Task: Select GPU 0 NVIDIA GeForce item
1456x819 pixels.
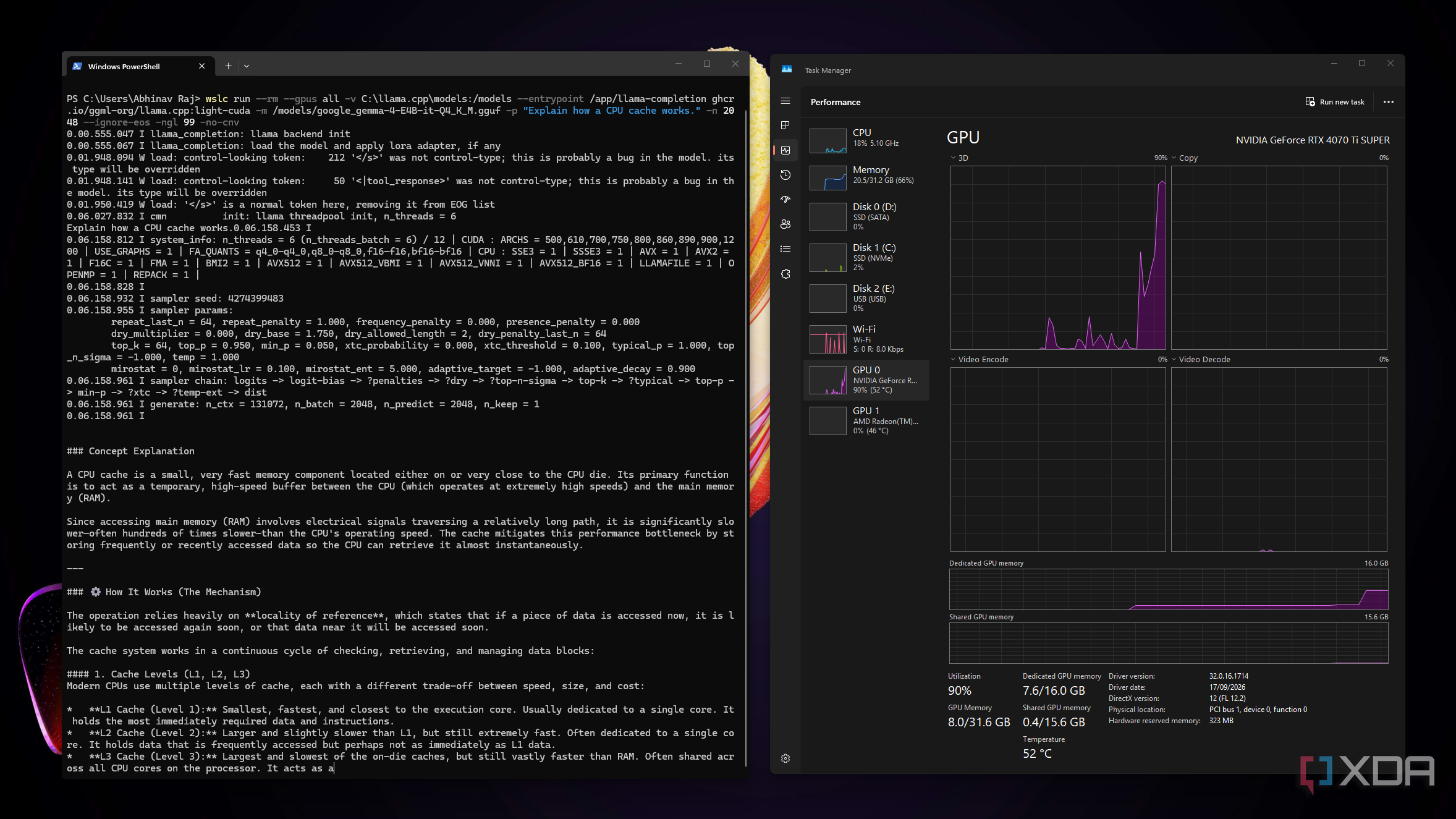Action: tap(866, 380)
